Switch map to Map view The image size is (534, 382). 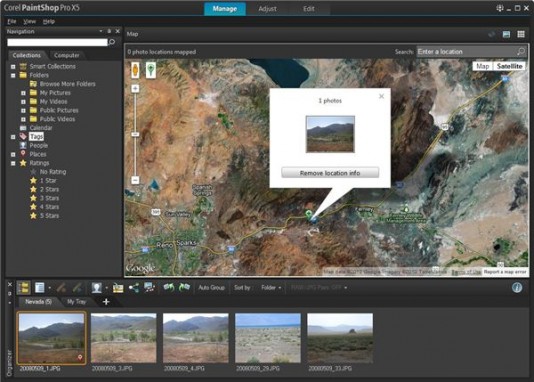(483, 66)
